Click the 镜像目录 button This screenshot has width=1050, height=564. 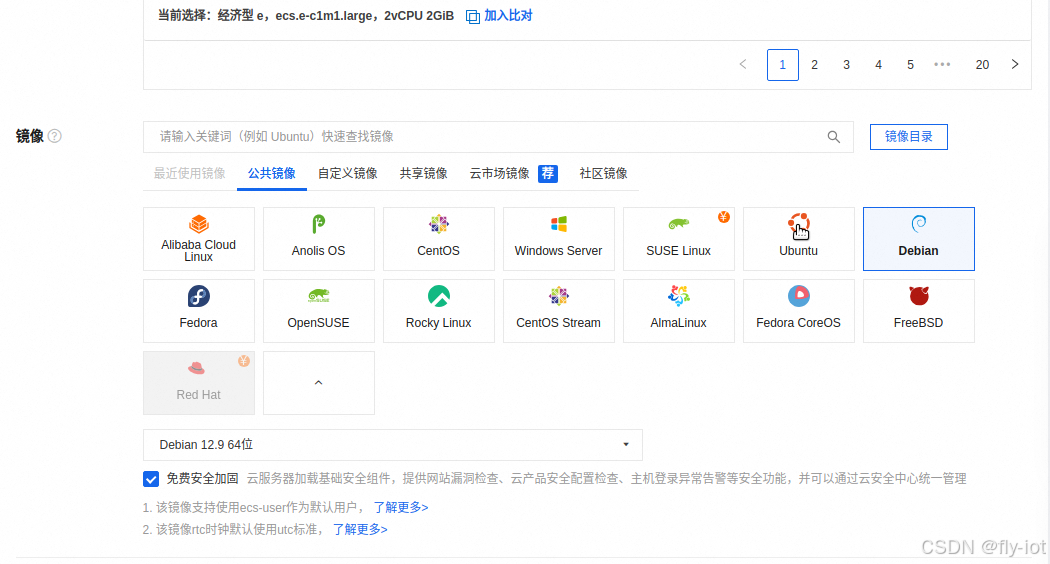[x=909, y=137]
